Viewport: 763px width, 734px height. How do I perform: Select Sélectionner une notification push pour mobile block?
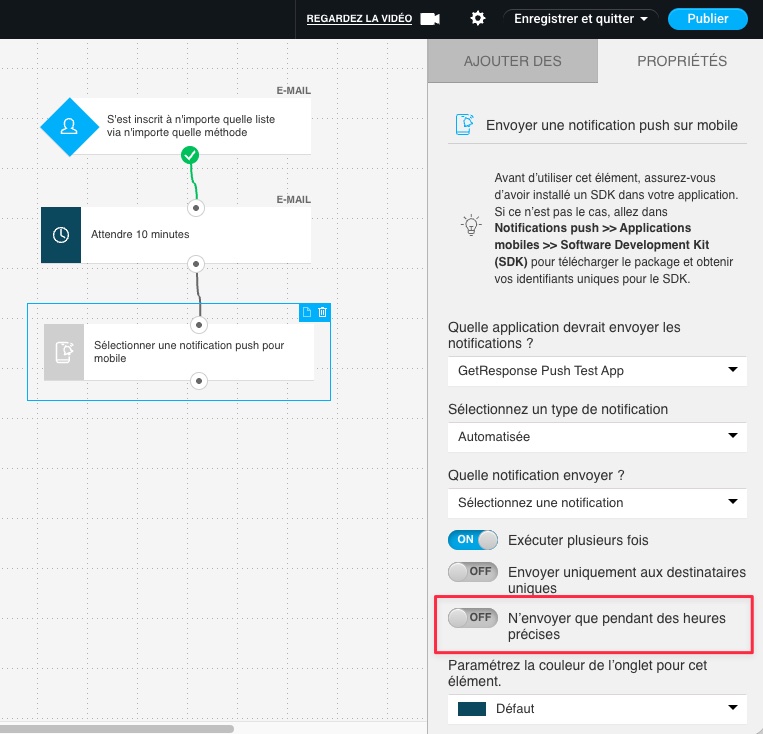(x=179, y=352)
